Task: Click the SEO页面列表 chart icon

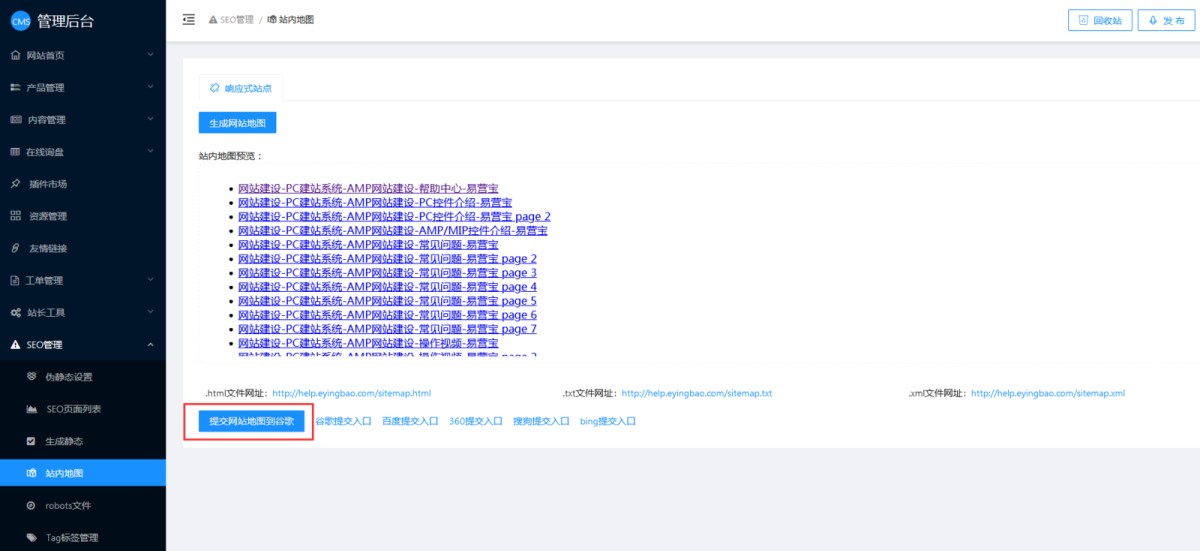Action: (x=31, y=408)
